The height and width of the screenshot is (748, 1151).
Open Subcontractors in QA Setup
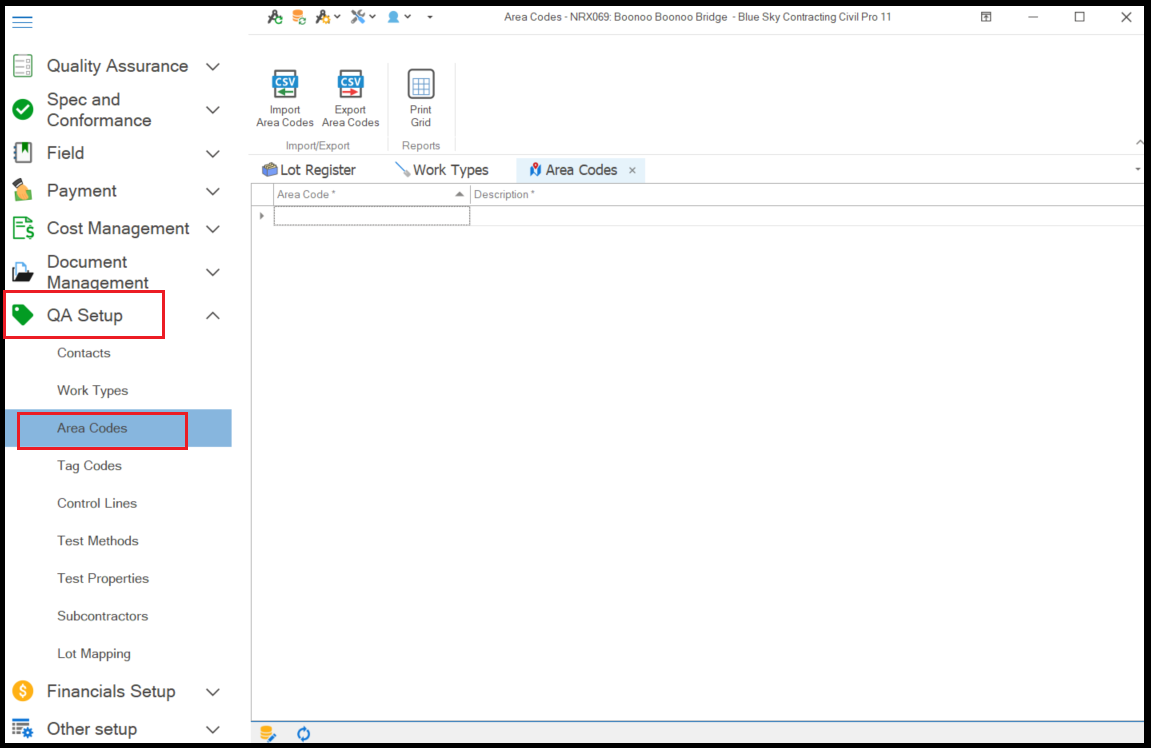click(x=102, y=616)
